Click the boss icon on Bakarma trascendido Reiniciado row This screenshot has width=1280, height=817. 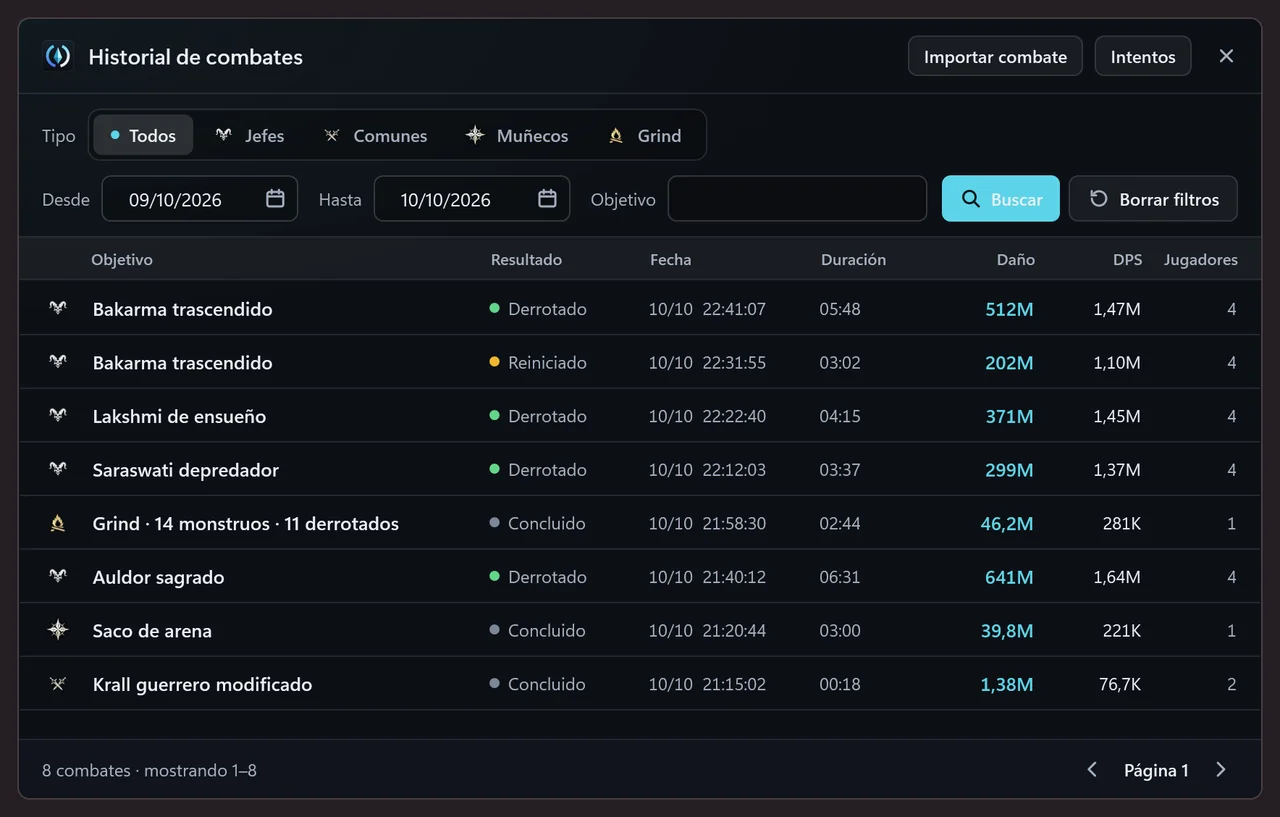coord(58,362)
